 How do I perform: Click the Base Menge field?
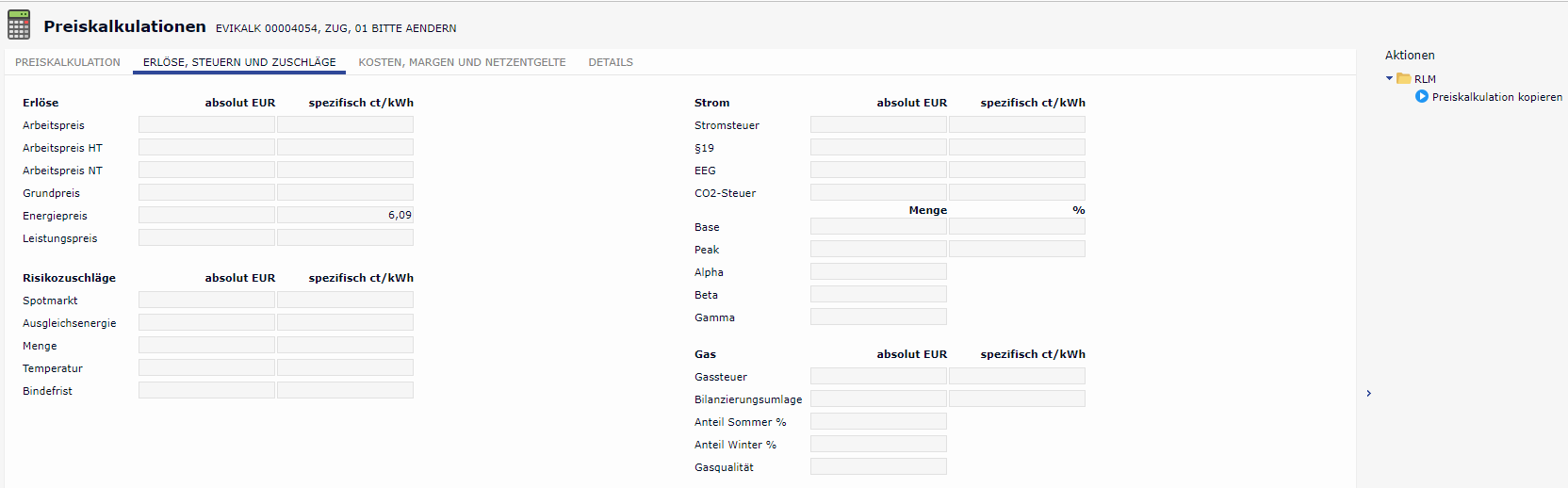pos(878,227)
